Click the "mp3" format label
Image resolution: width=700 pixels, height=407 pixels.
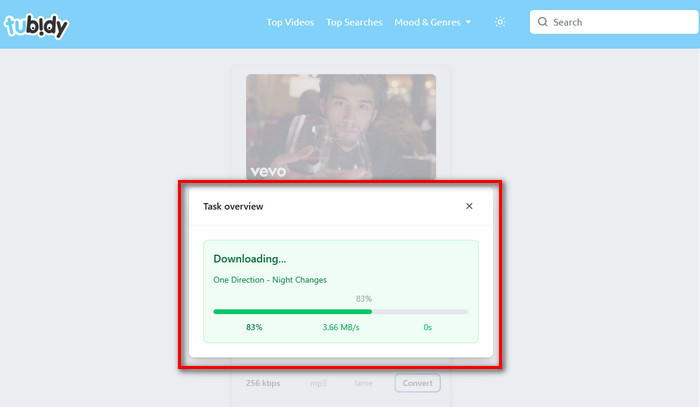tap(318, 383)
